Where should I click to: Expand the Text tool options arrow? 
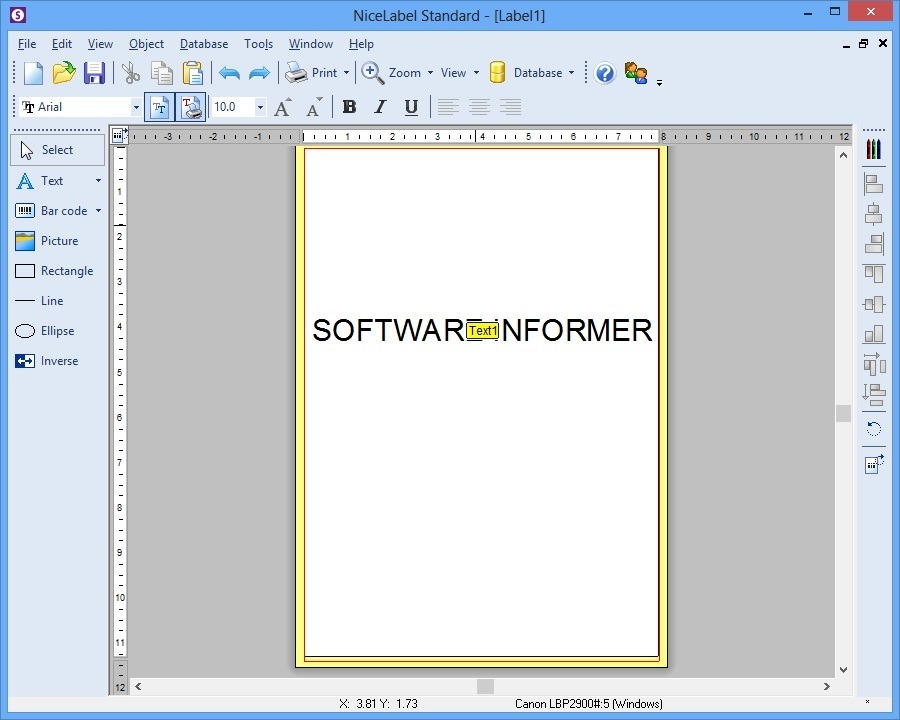tap(98, 181)
